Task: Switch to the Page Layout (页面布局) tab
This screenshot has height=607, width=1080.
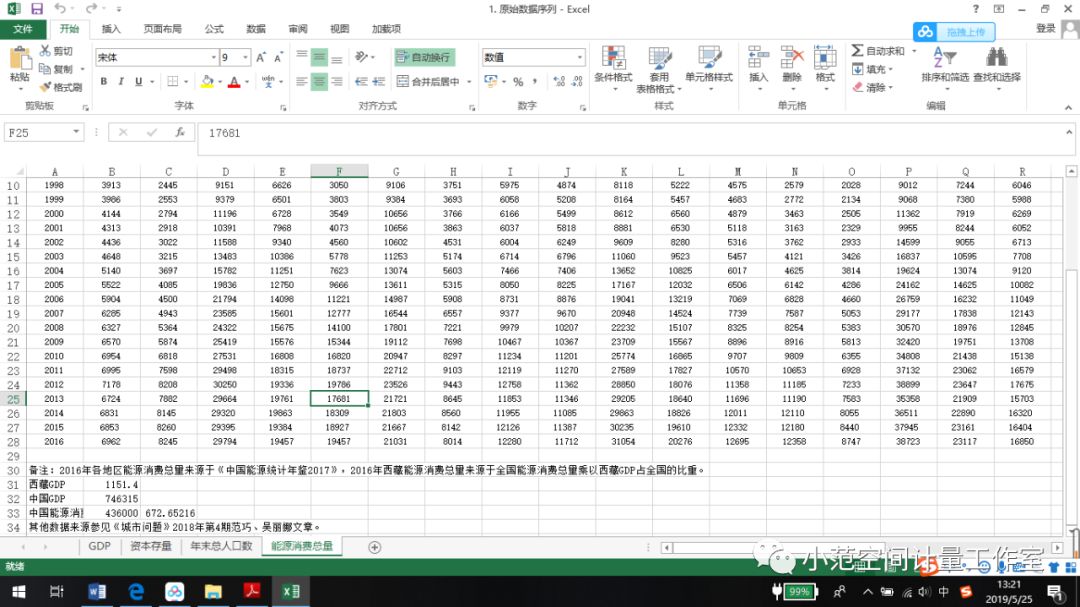Action: click(163, 29)
